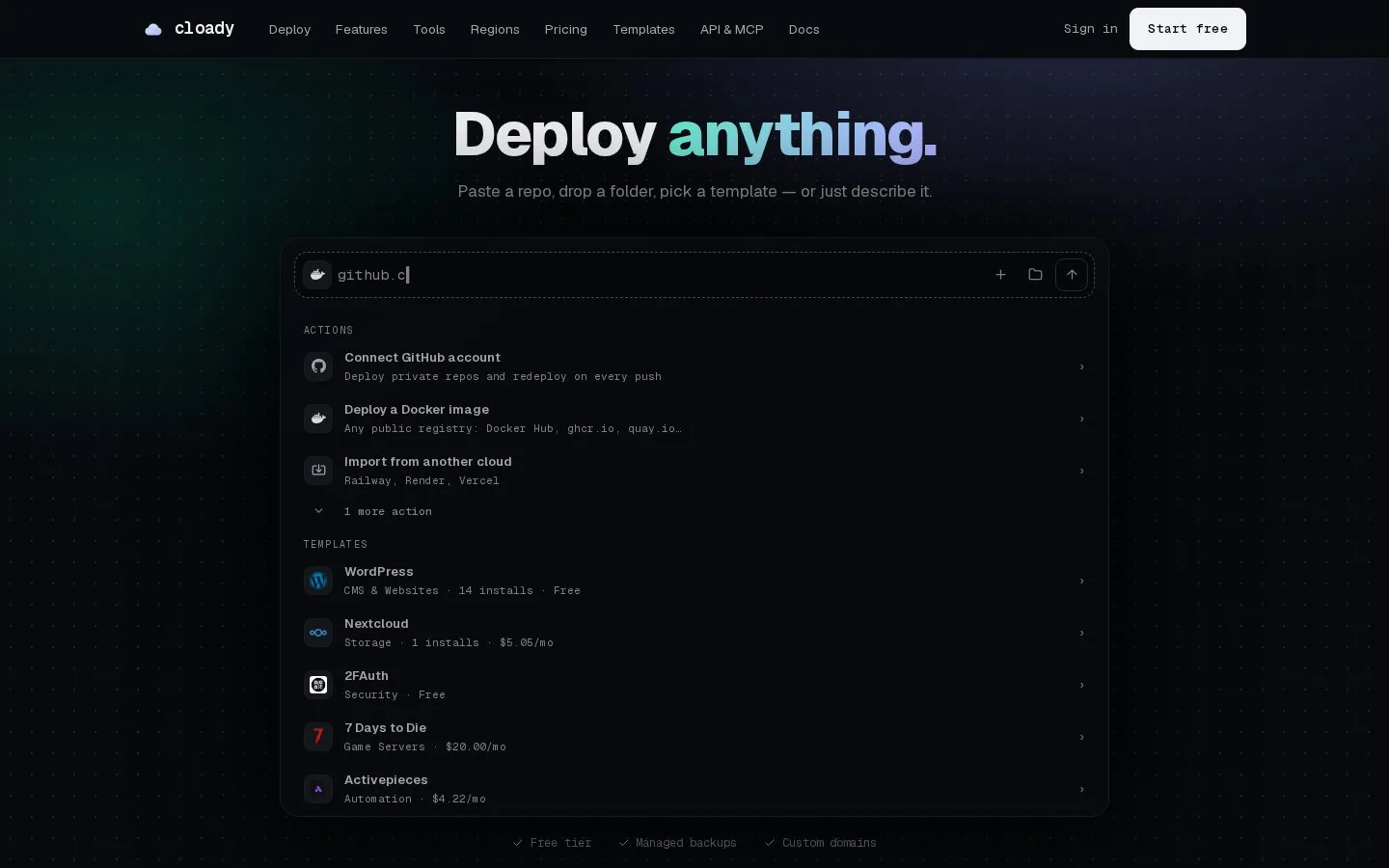The width and height of the screenshot is (1389, 868).
Task: Click the import icon beside Import from another cloud
Action: (318, 471)
